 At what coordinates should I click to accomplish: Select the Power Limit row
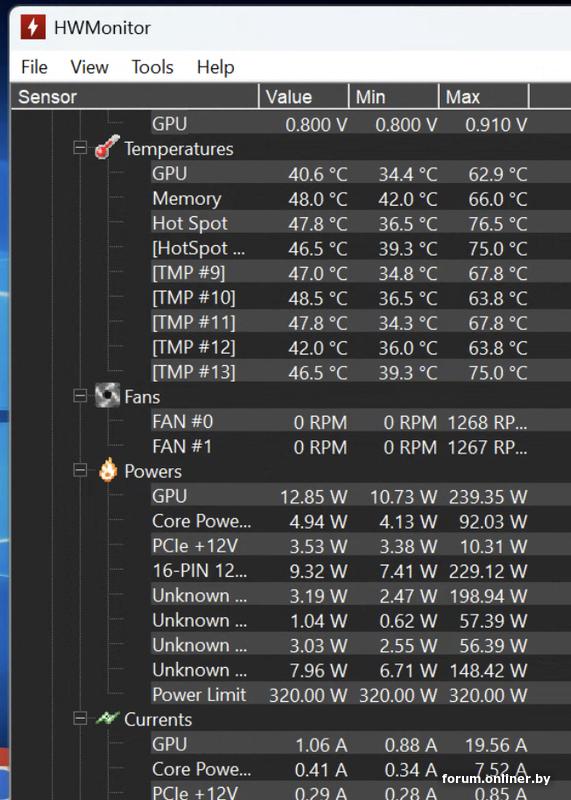pyautogui.click(x=339, y=695)
